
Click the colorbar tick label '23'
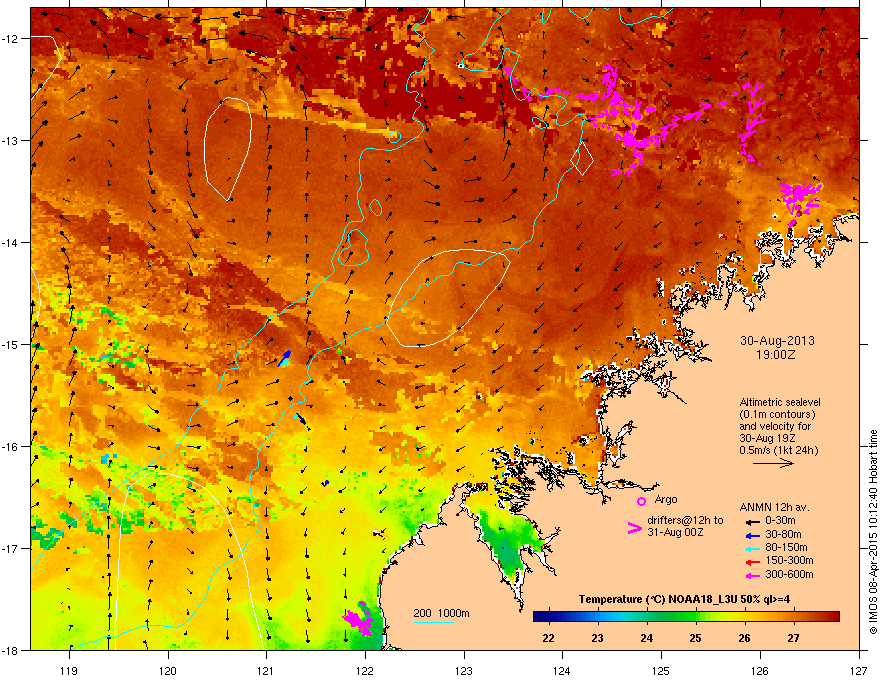point(597,638)
